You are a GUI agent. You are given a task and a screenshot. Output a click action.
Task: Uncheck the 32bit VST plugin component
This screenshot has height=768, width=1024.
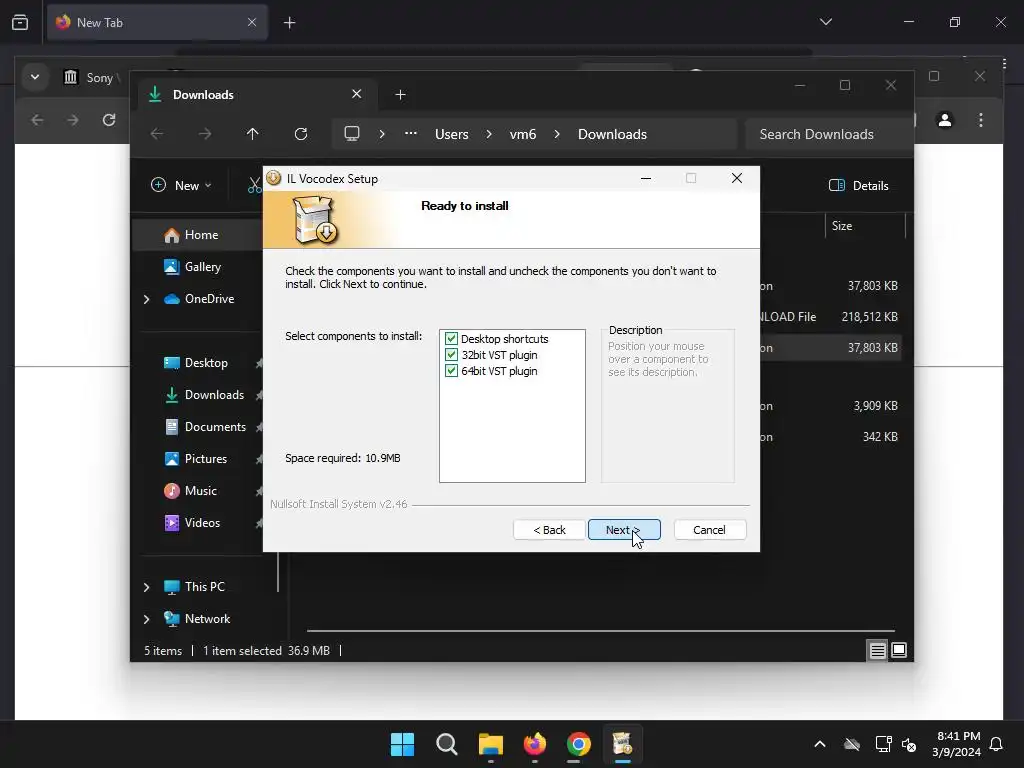click(451, 355)
